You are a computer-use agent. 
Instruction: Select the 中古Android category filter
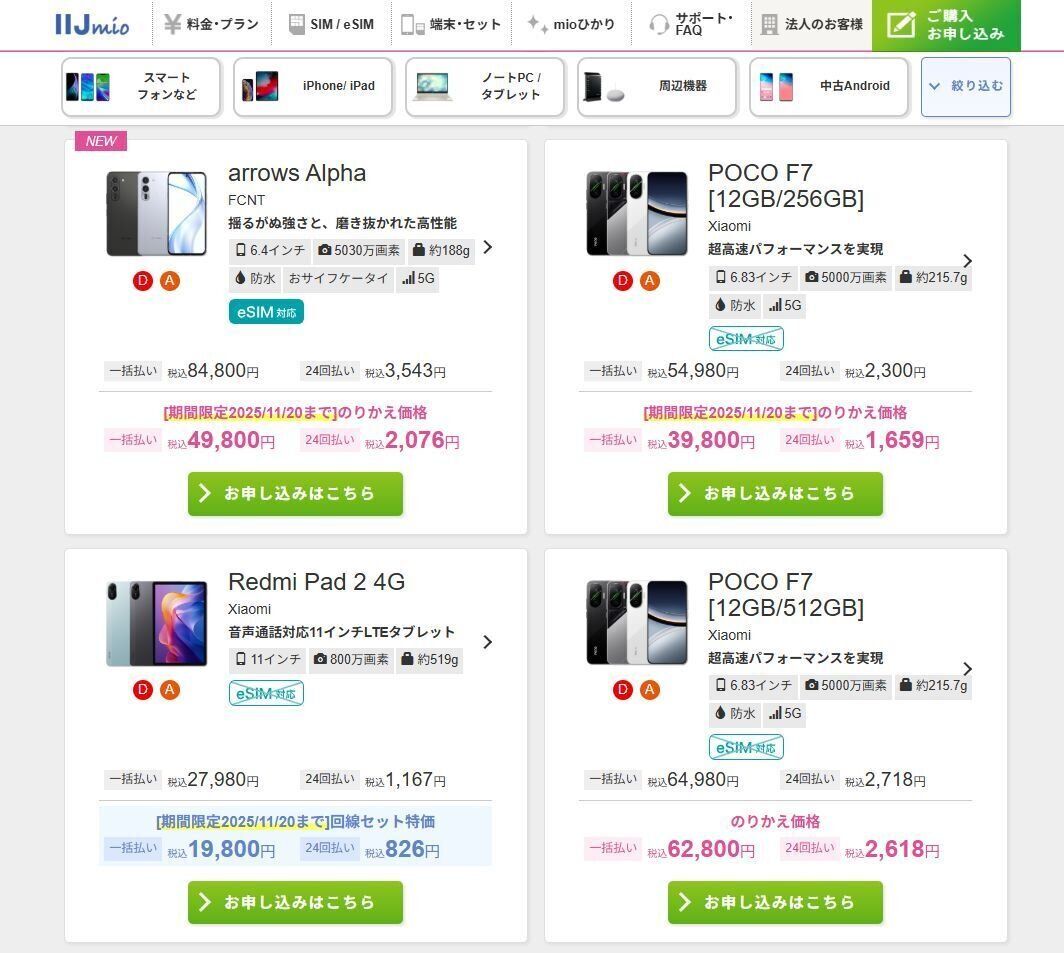[x=829, y=87]
